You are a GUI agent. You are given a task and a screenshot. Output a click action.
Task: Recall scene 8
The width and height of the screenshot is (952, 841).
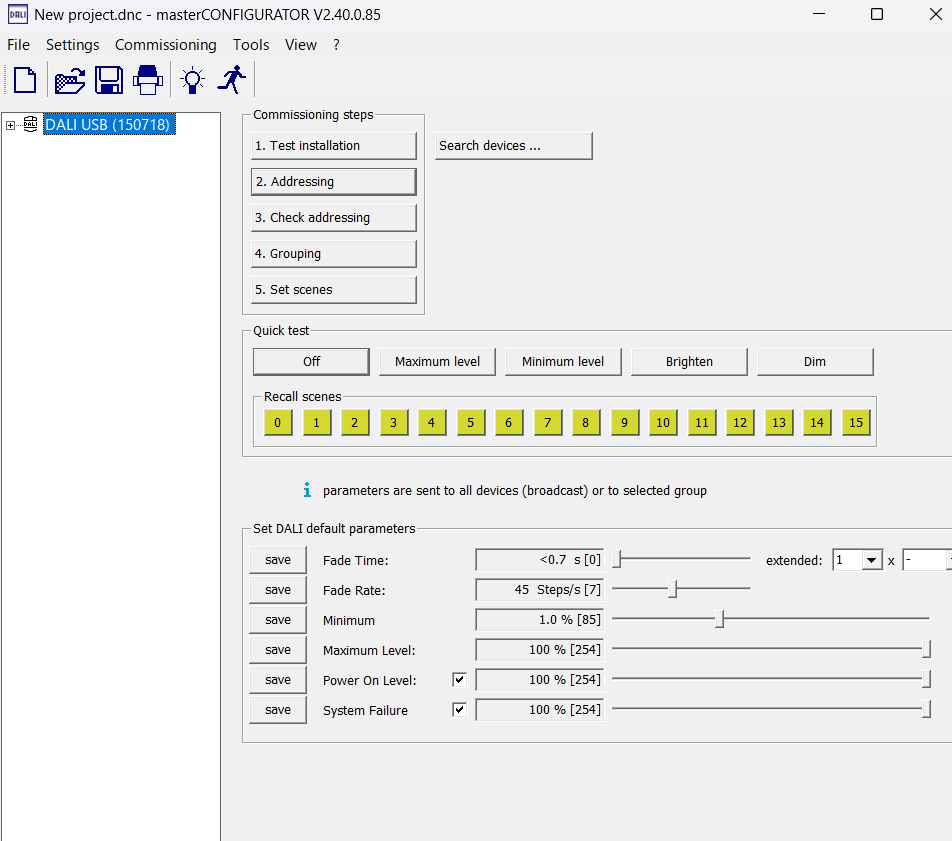tap(586, 423)
